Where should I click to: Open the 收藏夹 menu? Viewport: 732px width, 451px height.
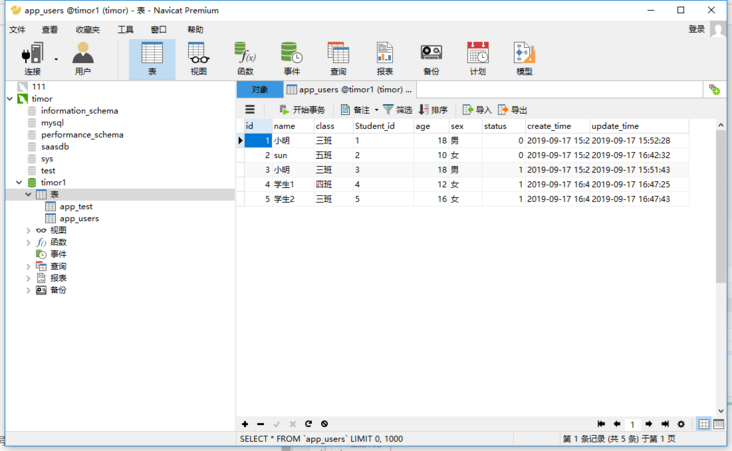click(88, 30)
